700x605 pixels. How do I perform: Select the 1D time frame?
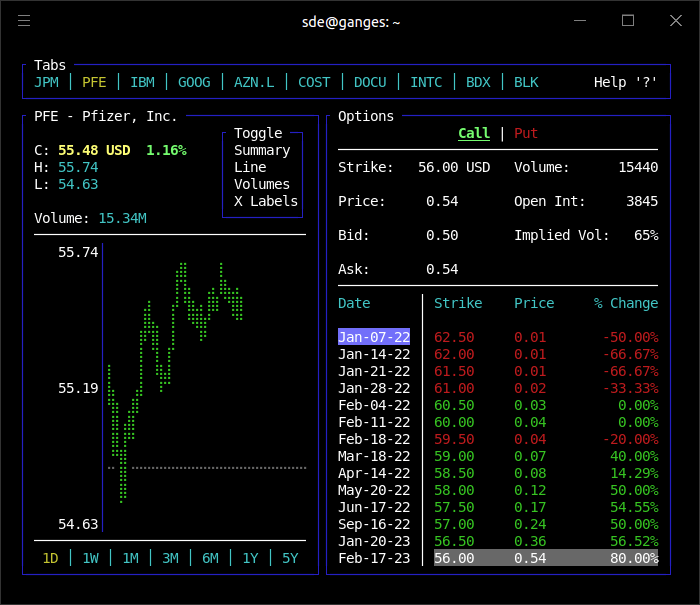point(50,559)
